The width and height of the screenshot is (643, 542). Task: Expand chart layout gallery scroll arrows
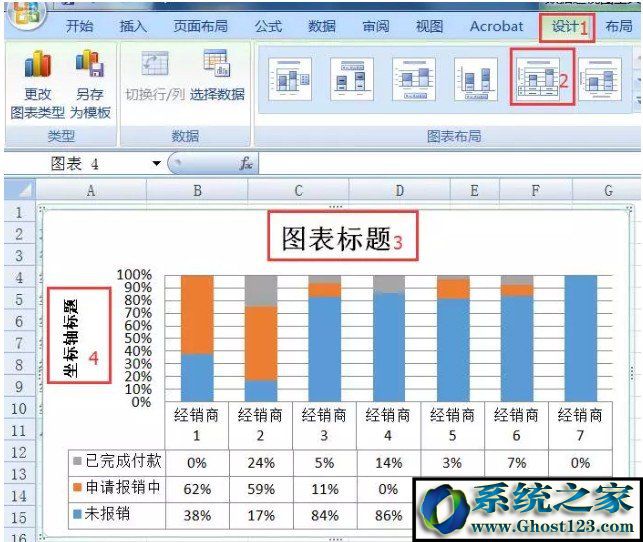pos(638,80)
